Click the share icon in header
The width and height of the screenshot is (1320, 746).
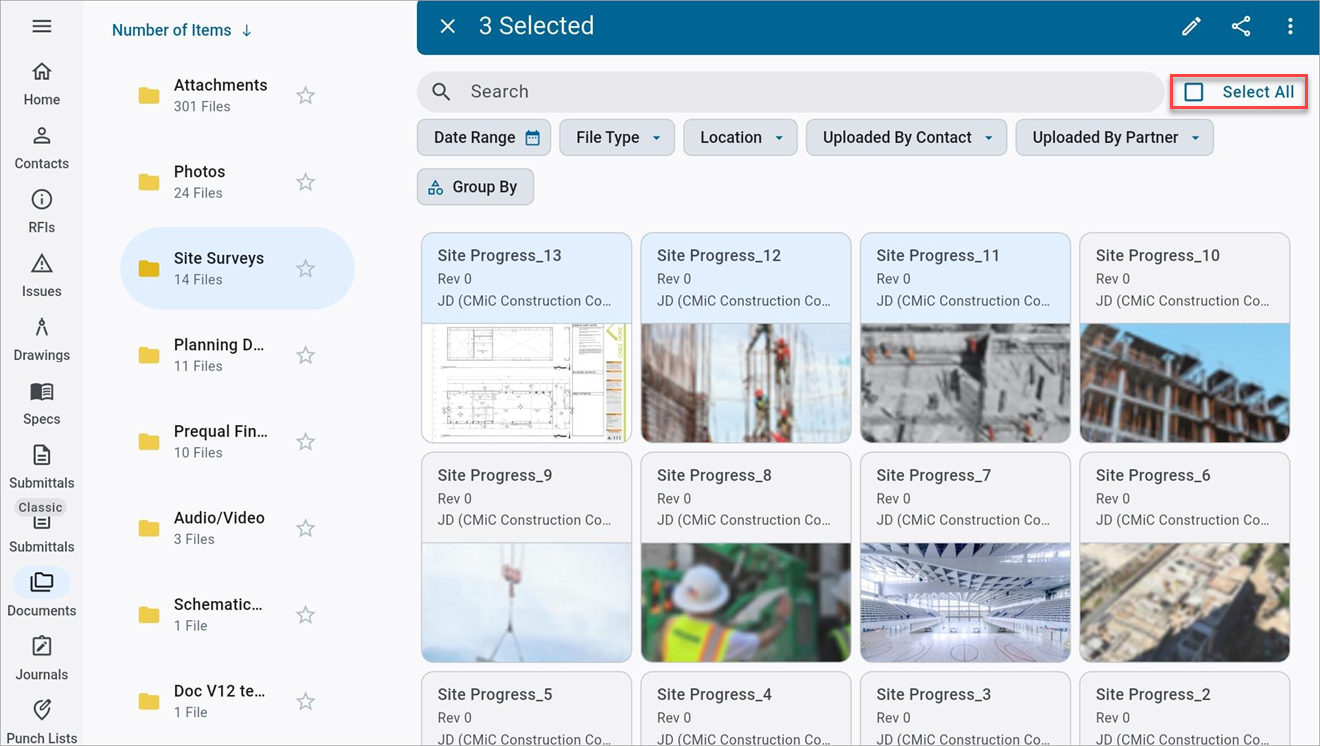click(x=1241, y=27)
